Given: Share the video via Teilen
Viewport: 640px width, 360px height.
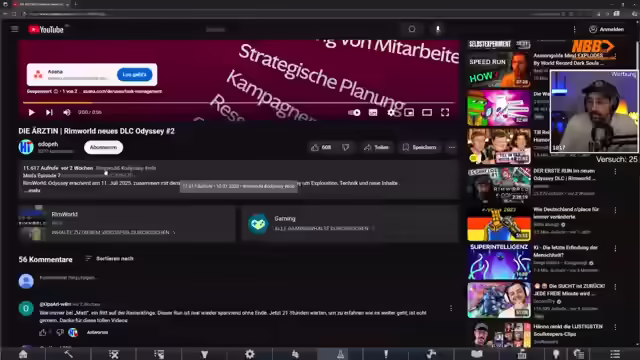Looking at the screenshot, I should 376,147.
